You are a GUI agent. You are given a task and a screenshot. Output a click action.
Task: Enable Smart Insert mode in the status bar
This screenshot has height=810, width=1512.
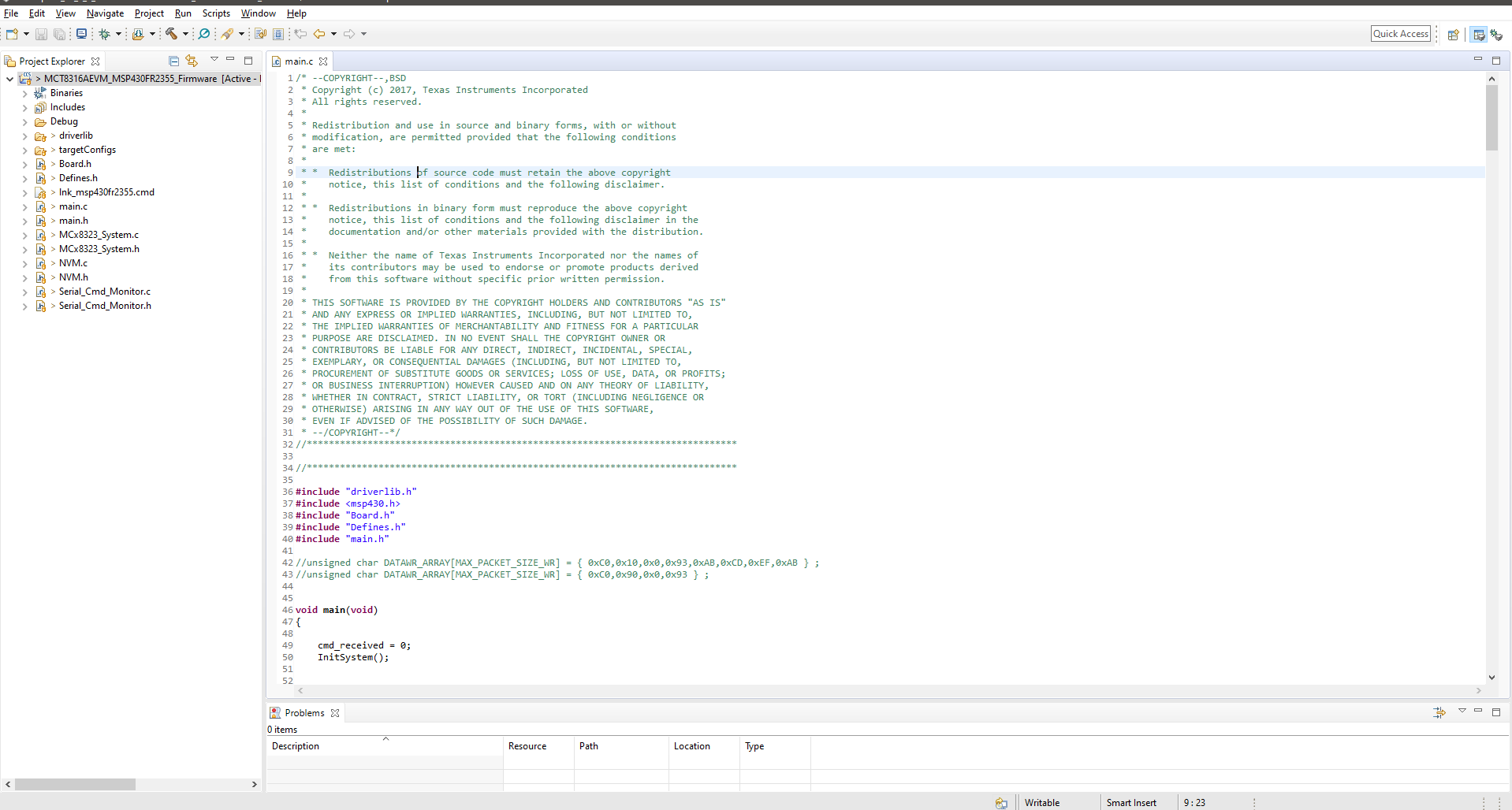pyautogui.click(x=1130, y=802)
